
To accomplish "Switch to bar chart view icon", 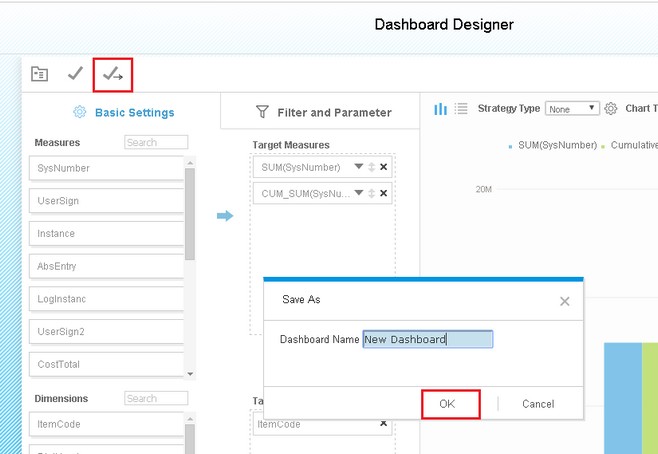I will pos(440,109).
